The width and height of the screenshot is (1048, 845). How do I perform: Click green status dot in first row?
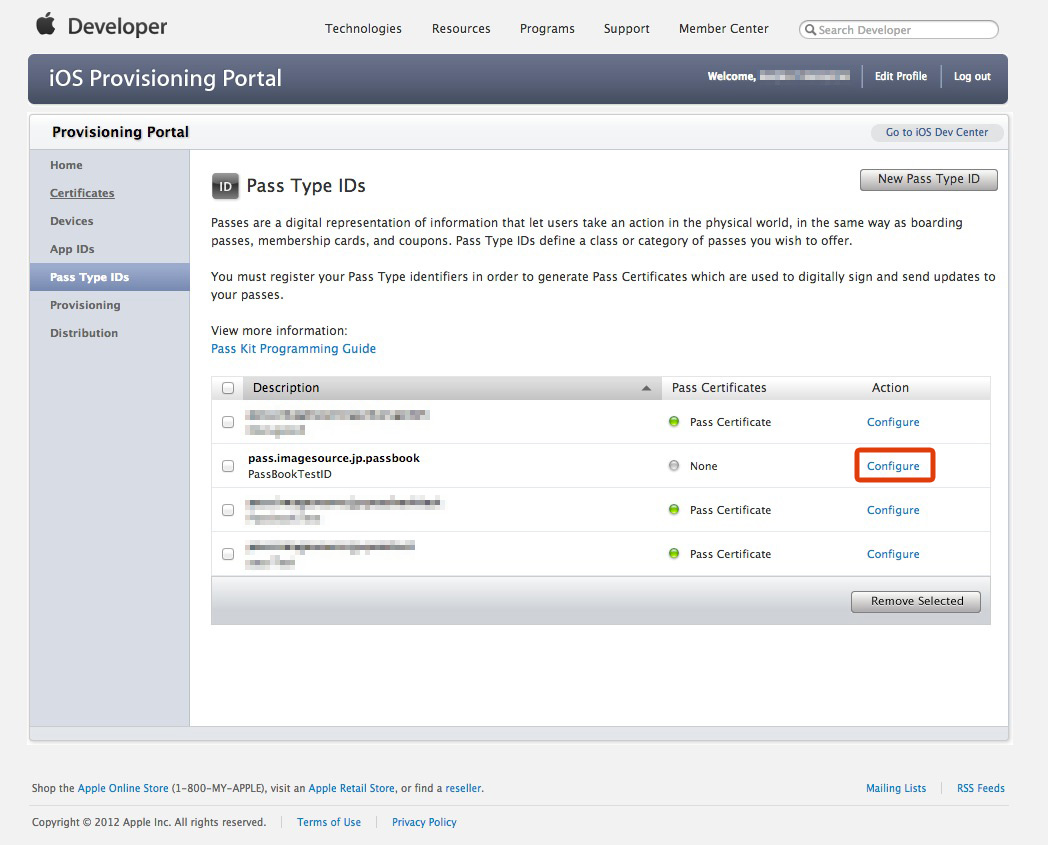click(674, 421)
